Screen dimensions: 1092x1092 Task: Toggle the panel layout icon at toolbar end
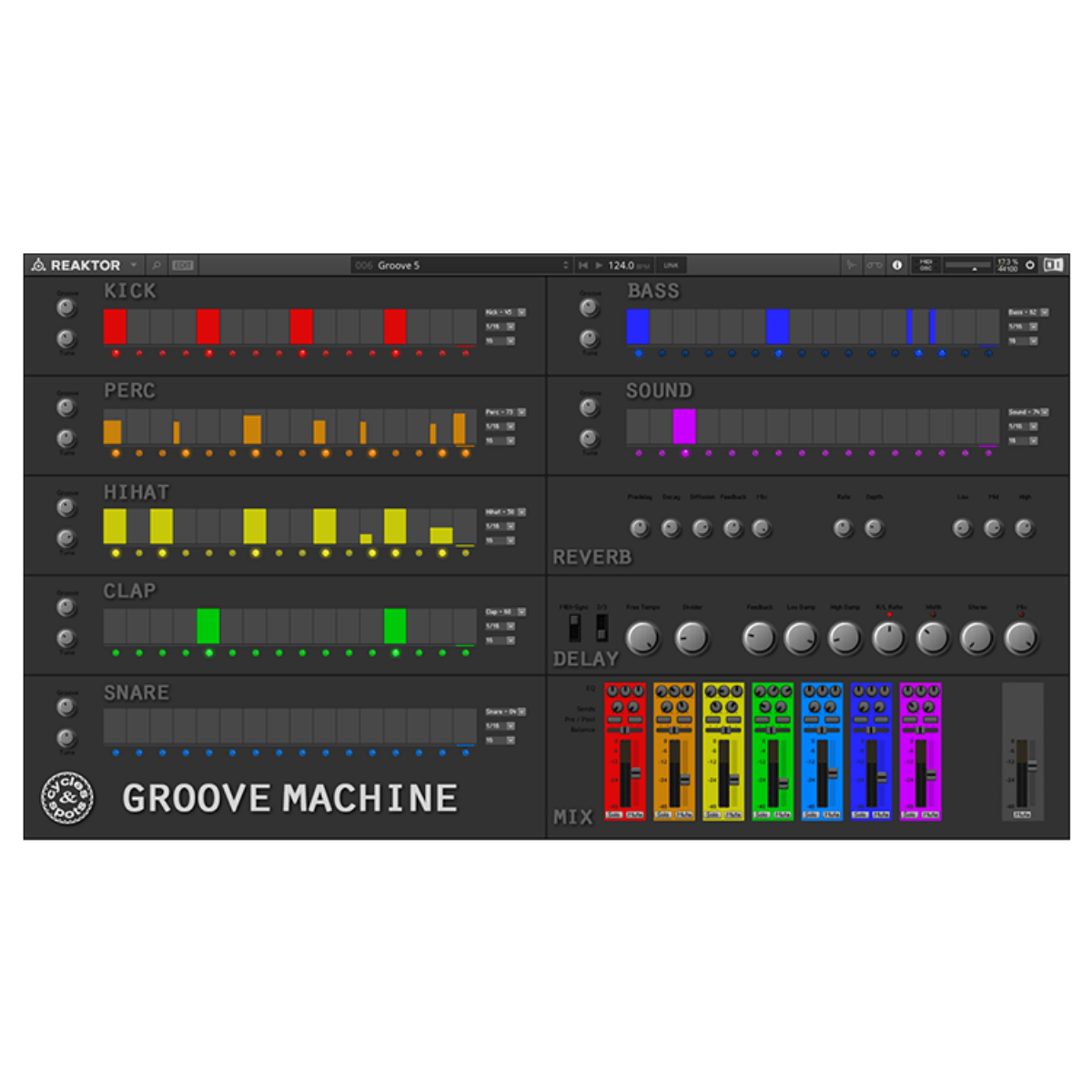[x=1053, y=265]
